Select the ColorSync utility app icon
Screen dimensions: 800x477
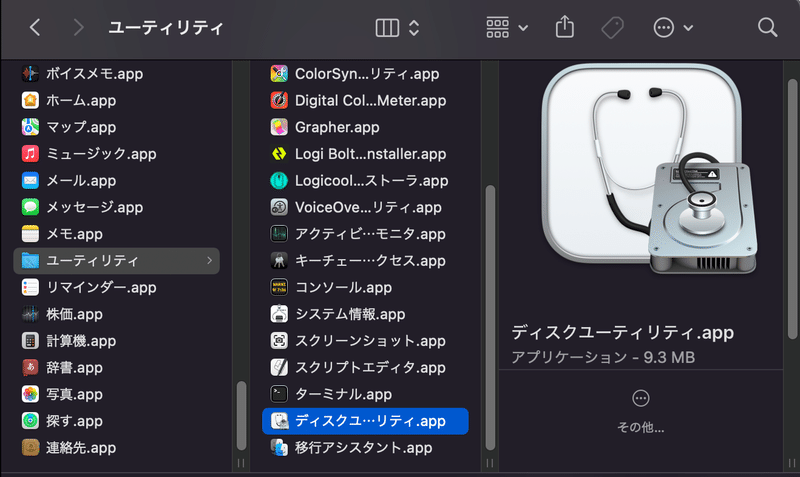tap(279, 73)
